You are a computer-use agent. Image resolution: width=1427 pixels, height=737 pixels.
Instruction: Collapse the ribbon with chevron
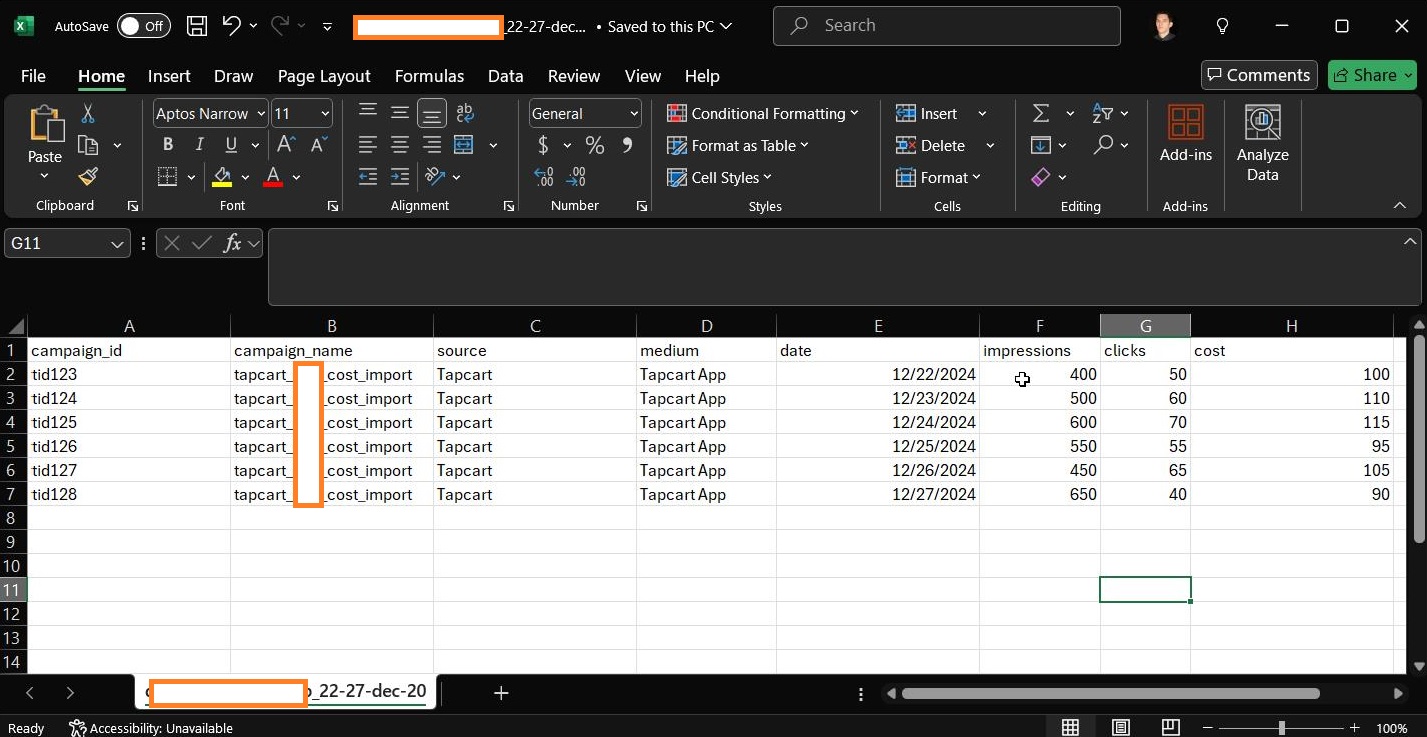click(x=1400, y=205)
